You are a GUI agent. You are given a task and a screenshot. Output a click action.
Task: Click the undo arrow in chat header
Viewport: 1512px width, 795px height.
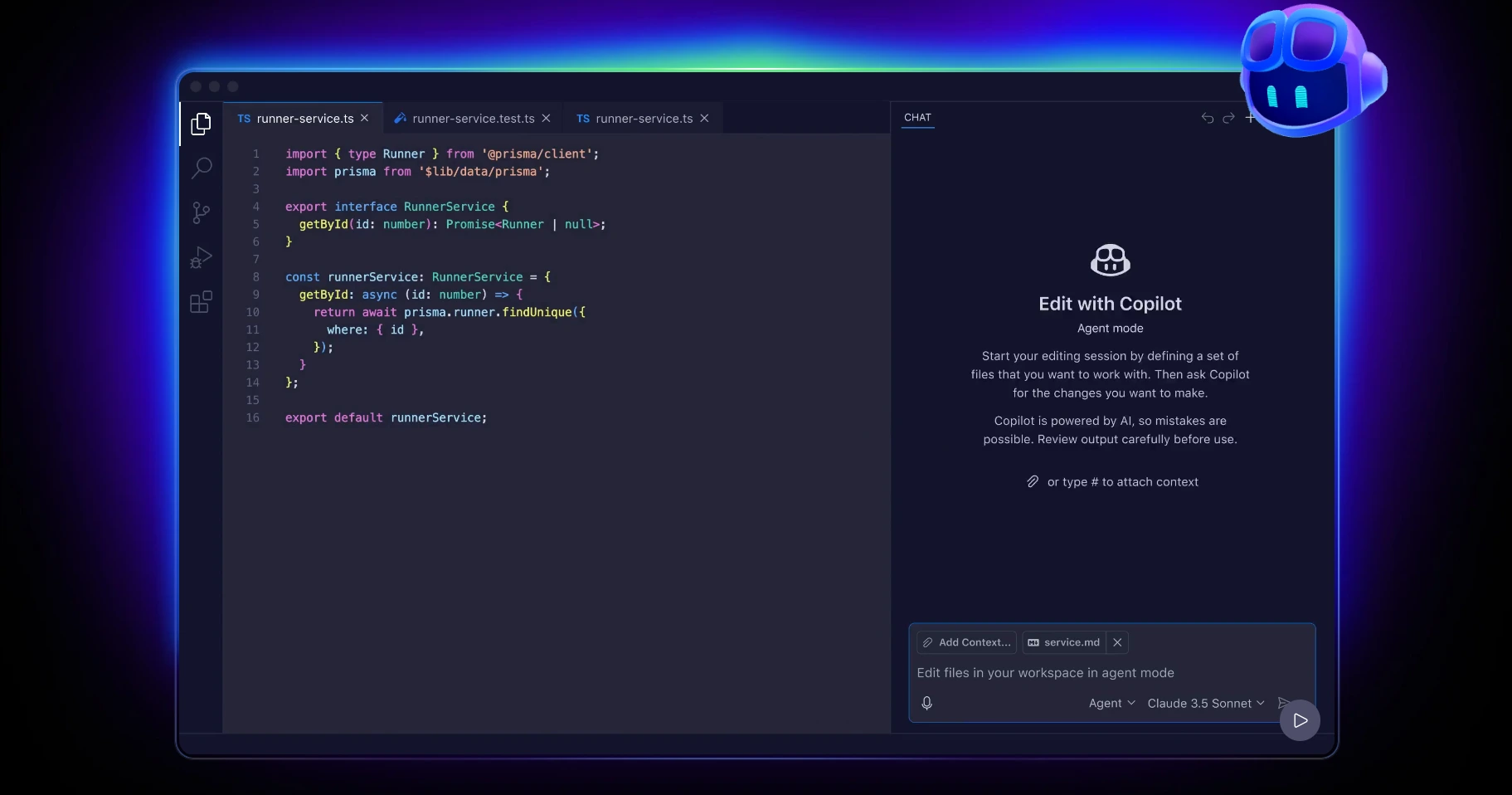tap(1208, 118)
